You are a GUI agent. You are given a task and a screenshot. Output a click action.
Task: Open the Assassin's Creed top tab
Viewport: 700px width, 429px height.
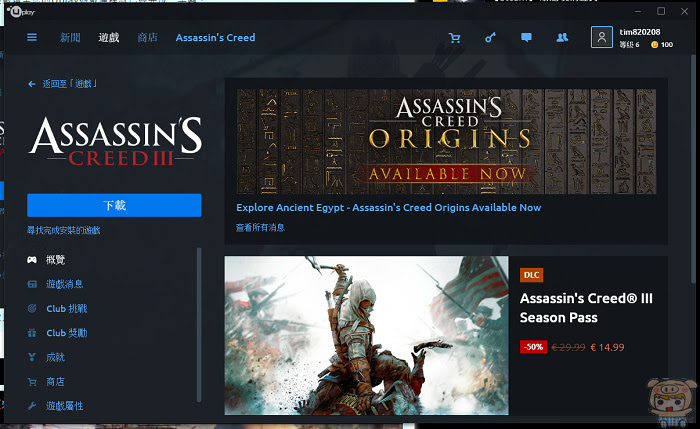[215, 37]
